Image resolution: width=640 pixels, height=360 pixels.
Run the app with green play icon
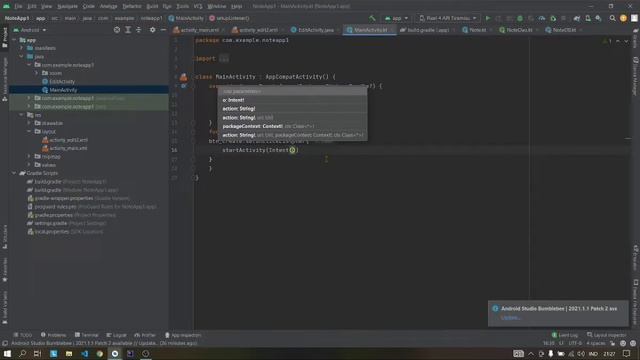[487, 18]
